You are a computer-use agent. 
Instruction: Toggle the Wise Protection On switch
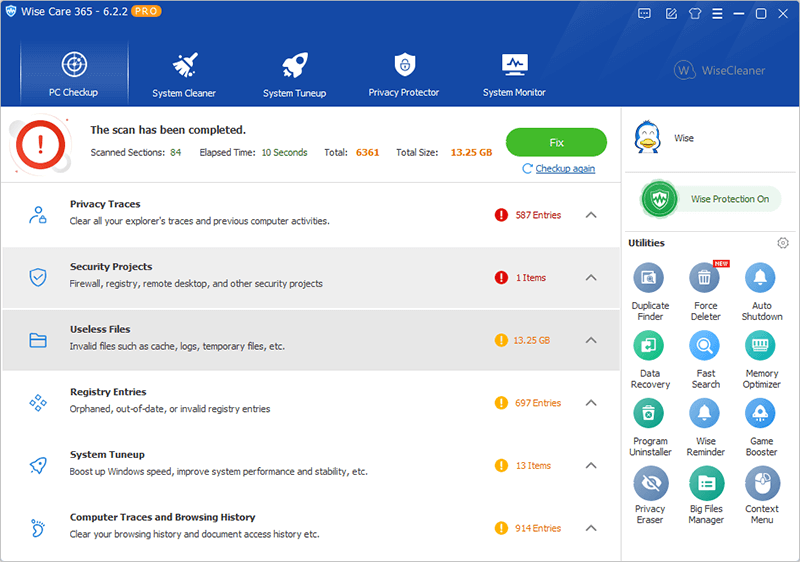point(710,199)
